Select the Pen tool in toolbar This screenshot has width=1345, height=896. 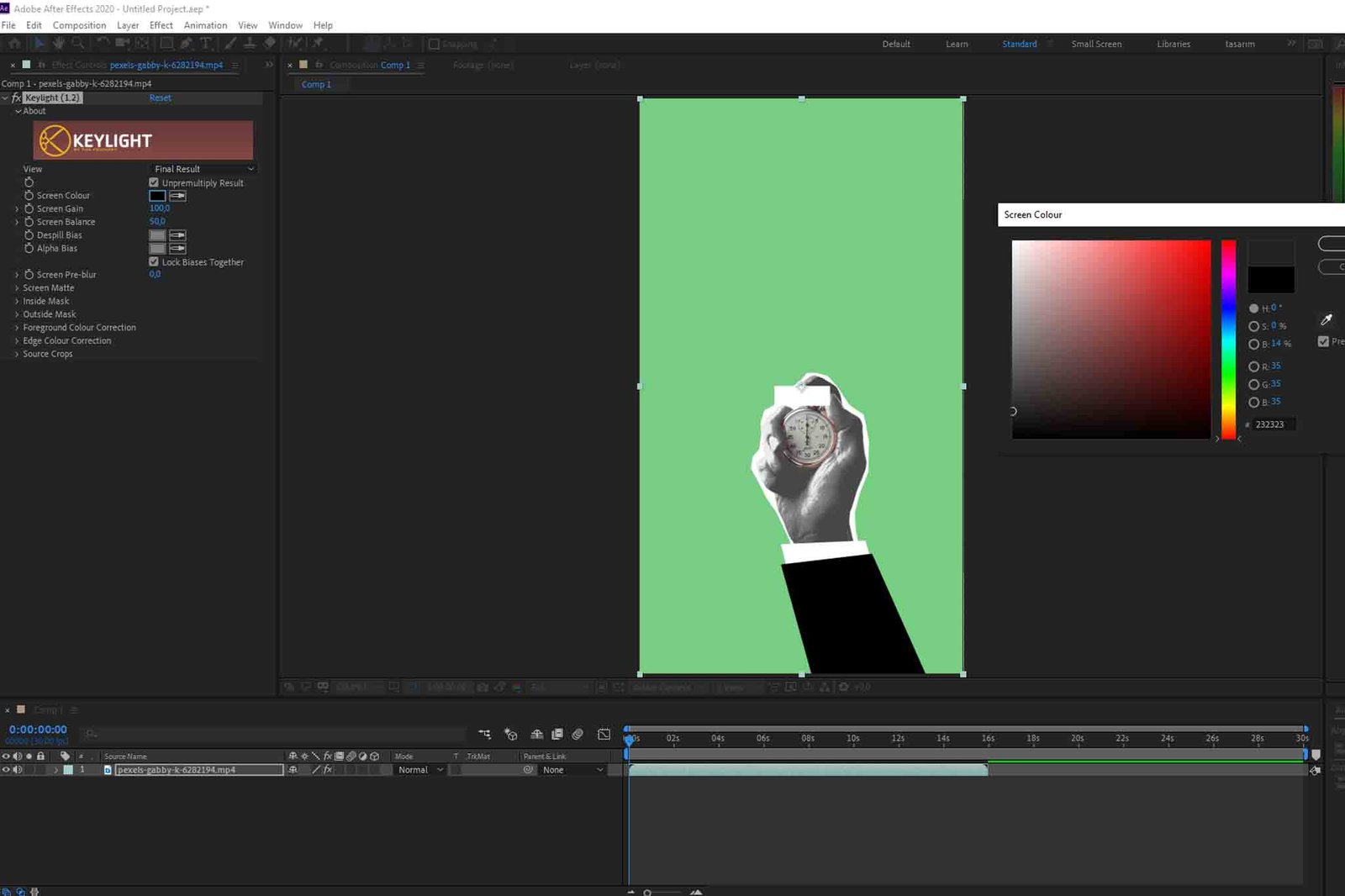tap(187, 44)
